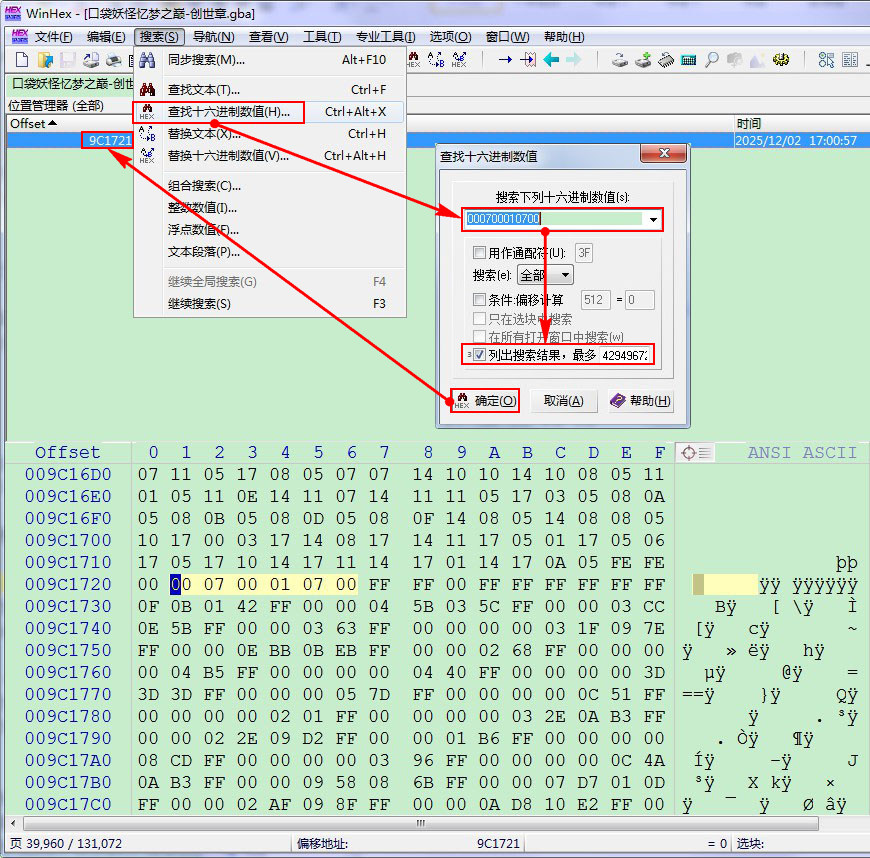
Task: Toggle the 只在选块中搜索 checkbox
Action: tap(479, 319)
